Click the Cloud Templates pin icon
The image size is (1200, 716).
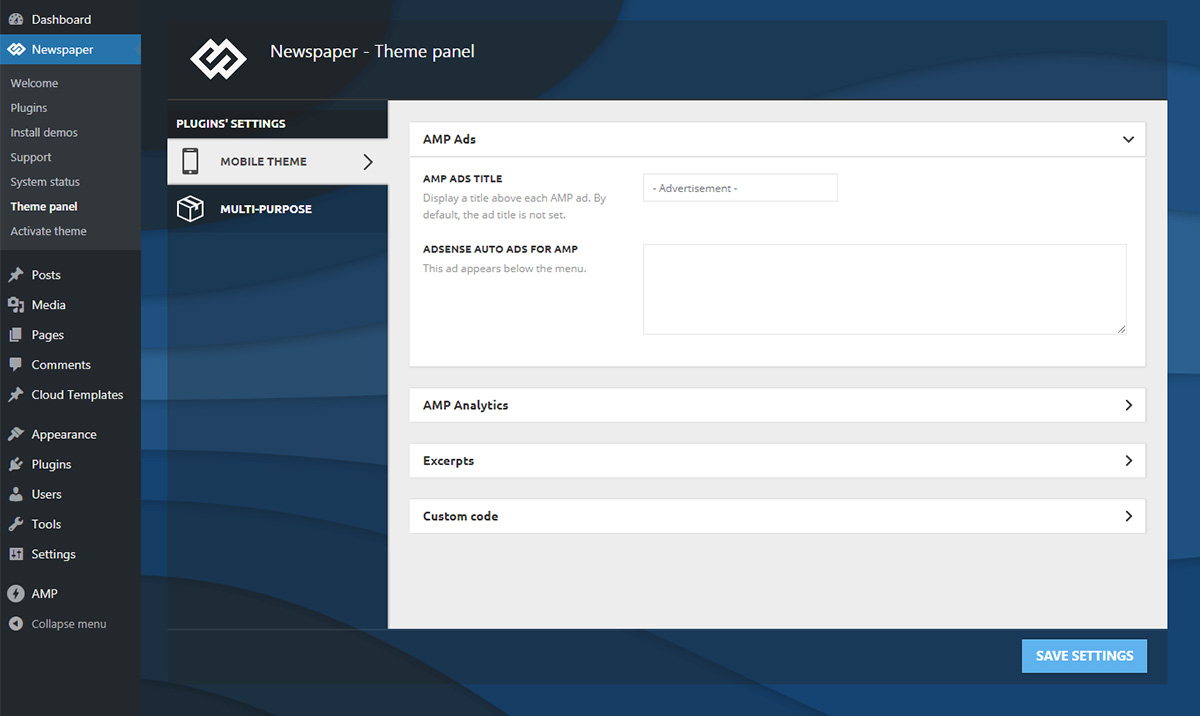(16, 395)
